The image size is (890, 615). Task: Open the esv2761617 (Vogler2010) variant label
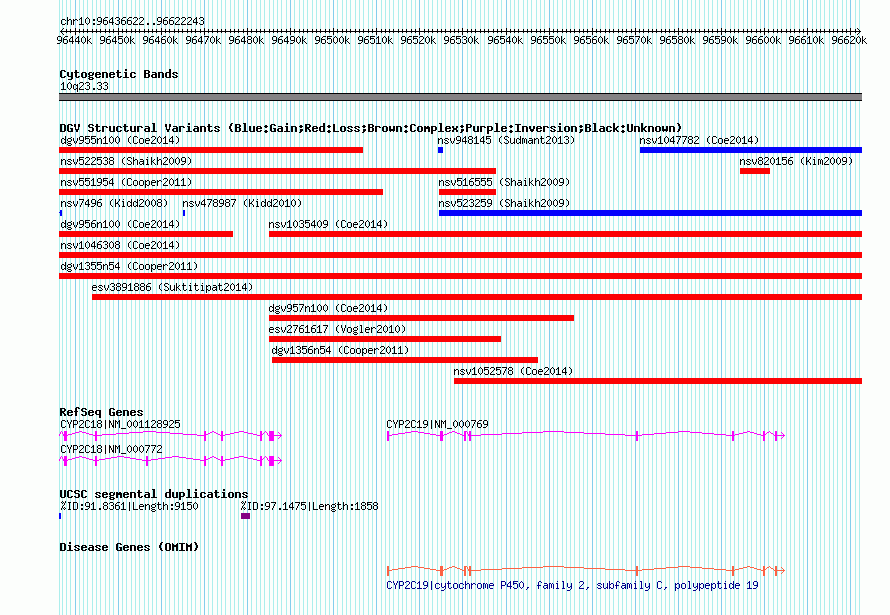pos(337,329)
